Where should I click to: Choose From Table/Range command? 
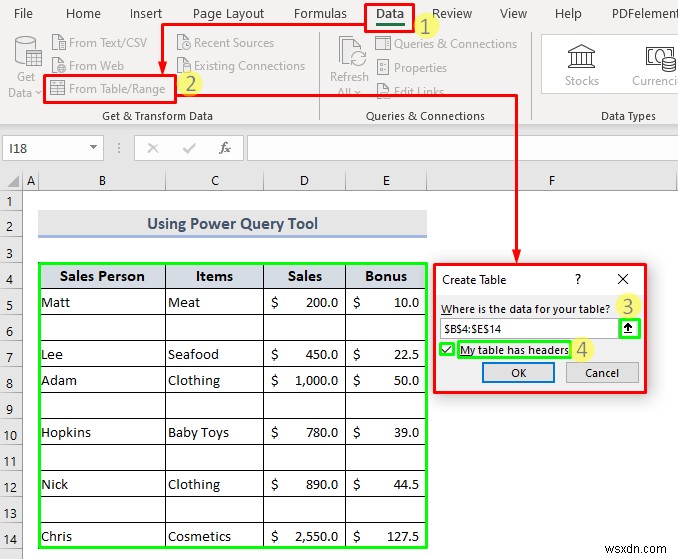[x=109, y=89]
